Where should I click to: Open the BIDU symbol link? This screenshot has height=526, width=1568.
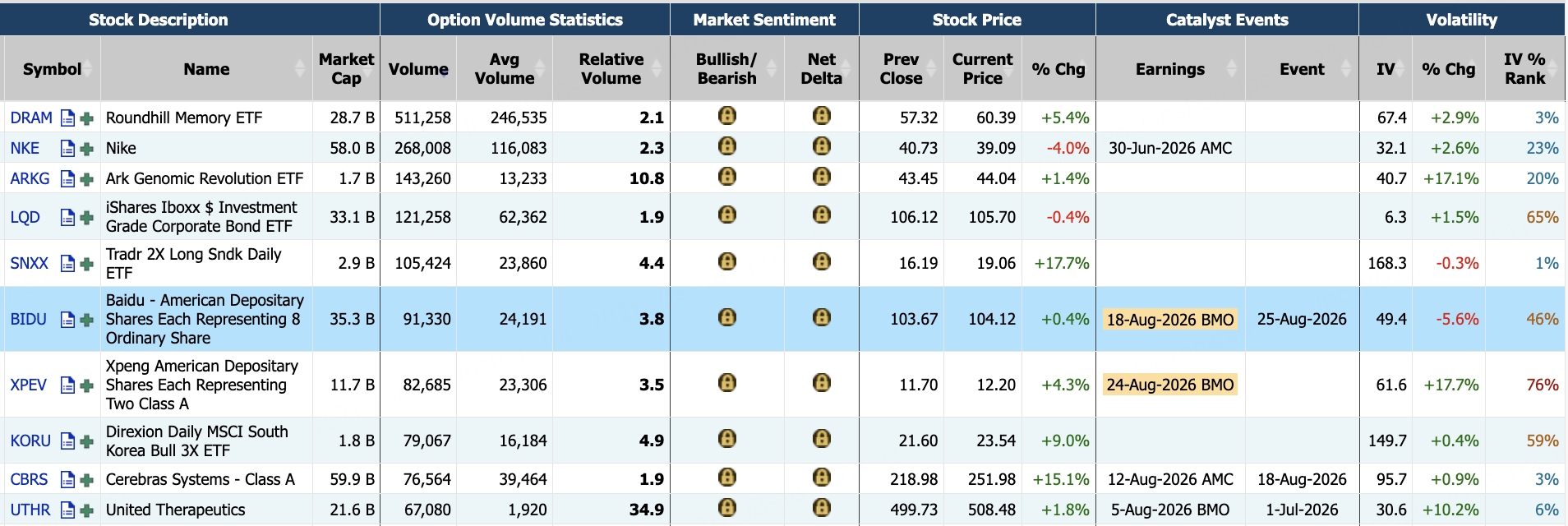coord(29,319)
